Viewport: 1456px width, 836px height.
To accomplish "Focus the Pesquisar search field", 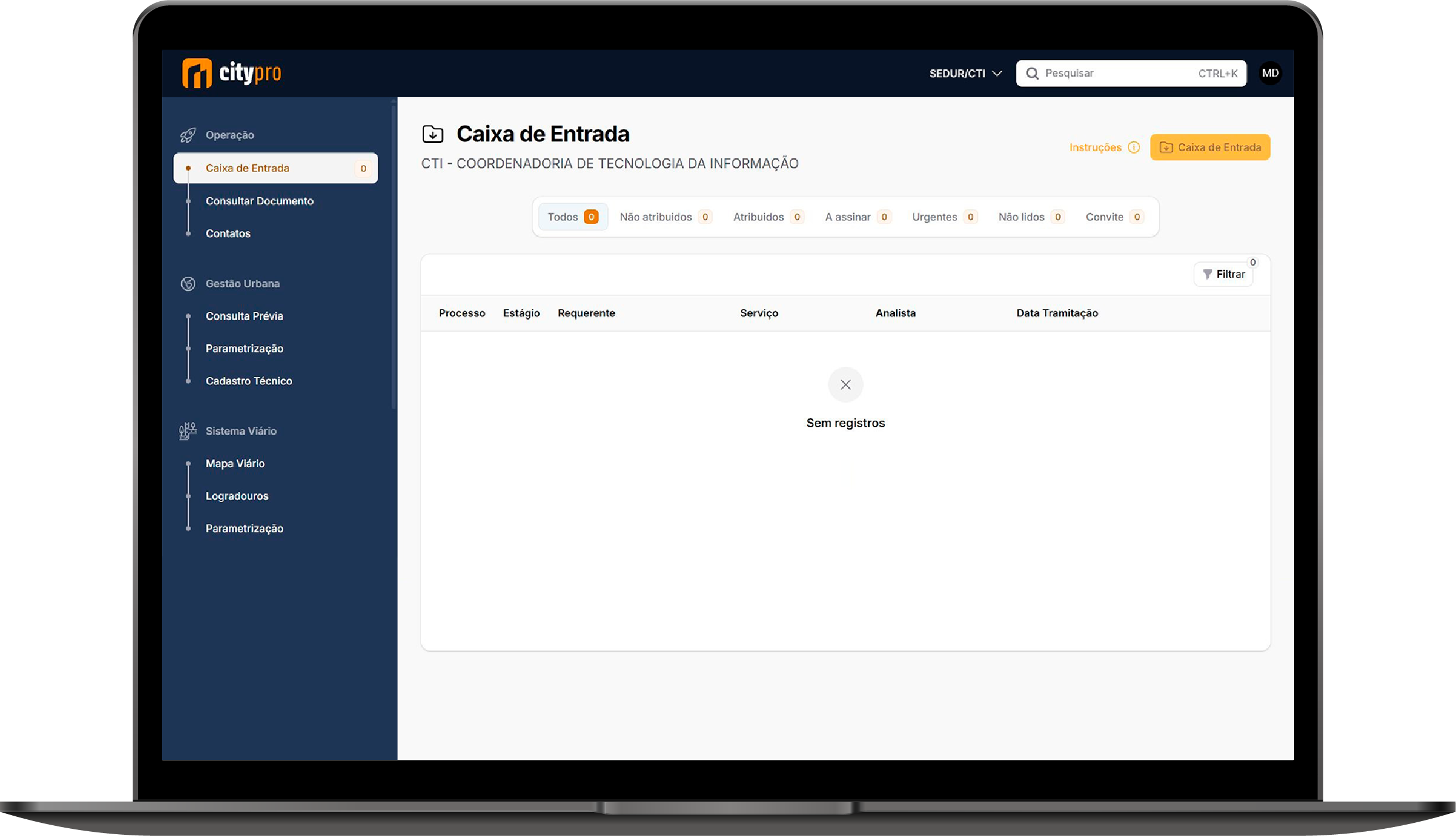I will [x=1131, y=74].
